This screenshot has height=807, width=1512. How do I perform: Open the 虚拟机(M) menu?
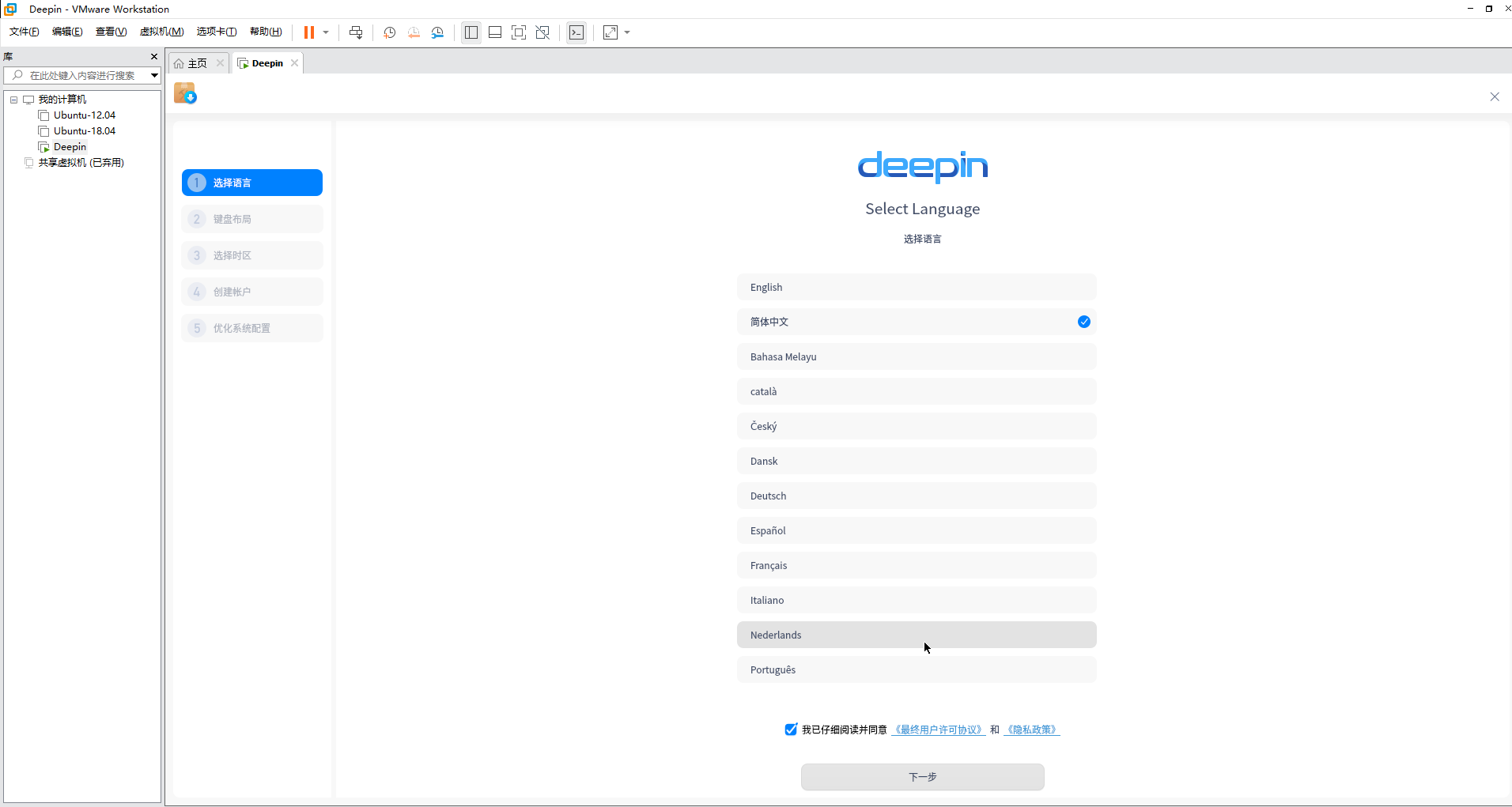(161, 32)
